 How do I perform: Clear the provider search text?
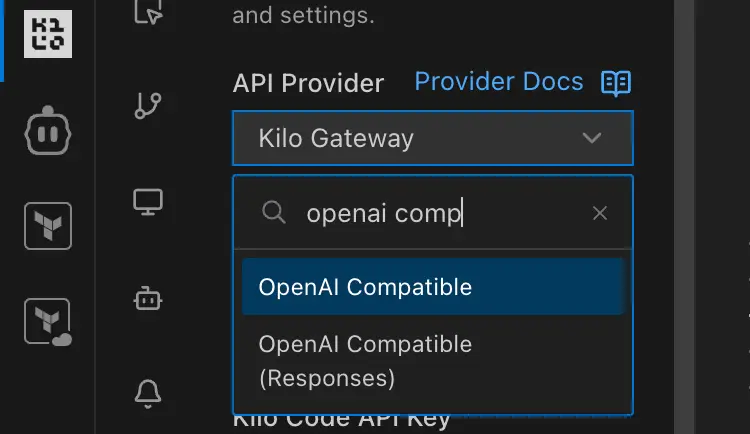point(600,213)
